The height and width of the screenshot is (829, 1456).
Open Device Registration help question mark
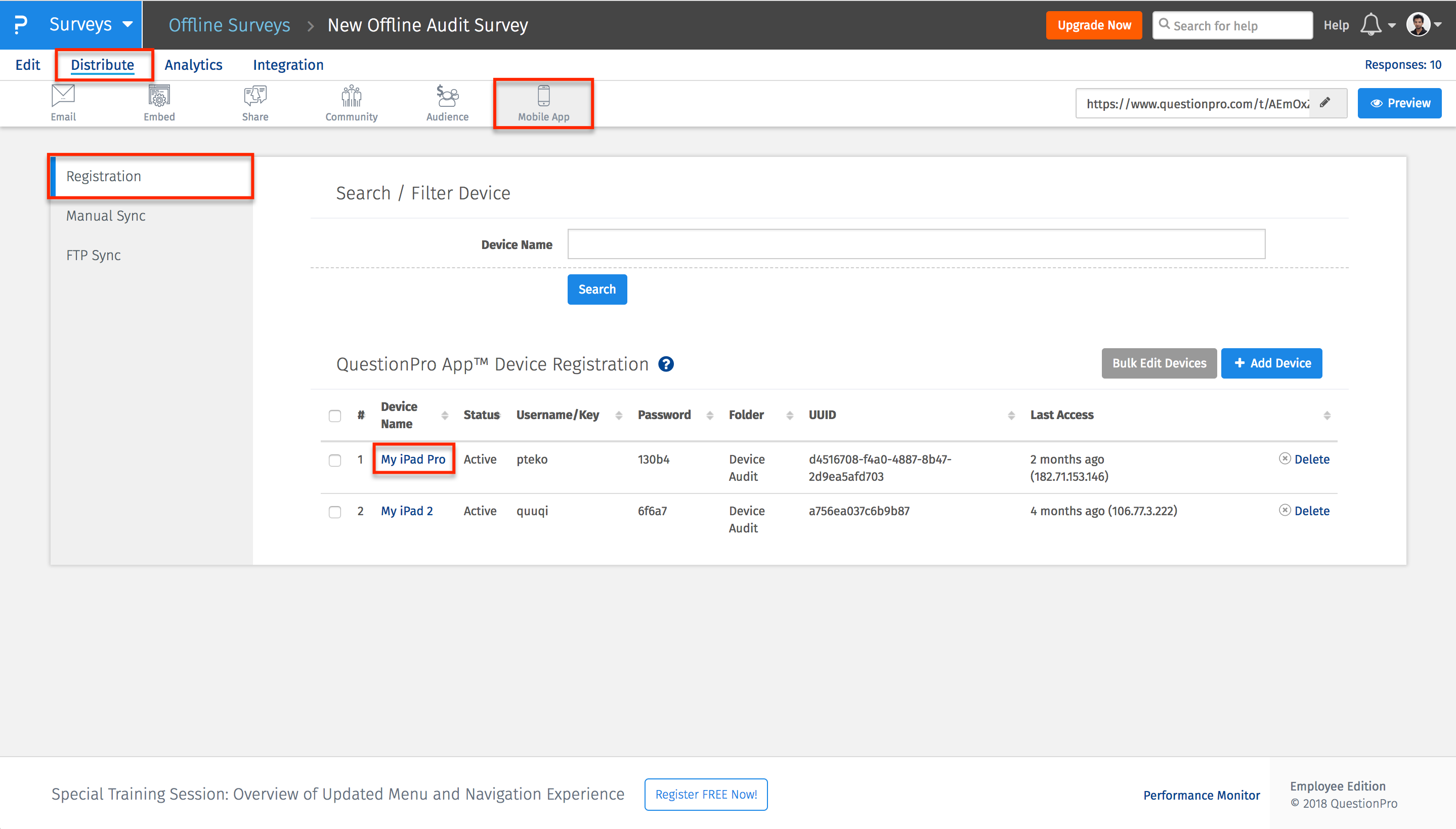tap(666, 364)
